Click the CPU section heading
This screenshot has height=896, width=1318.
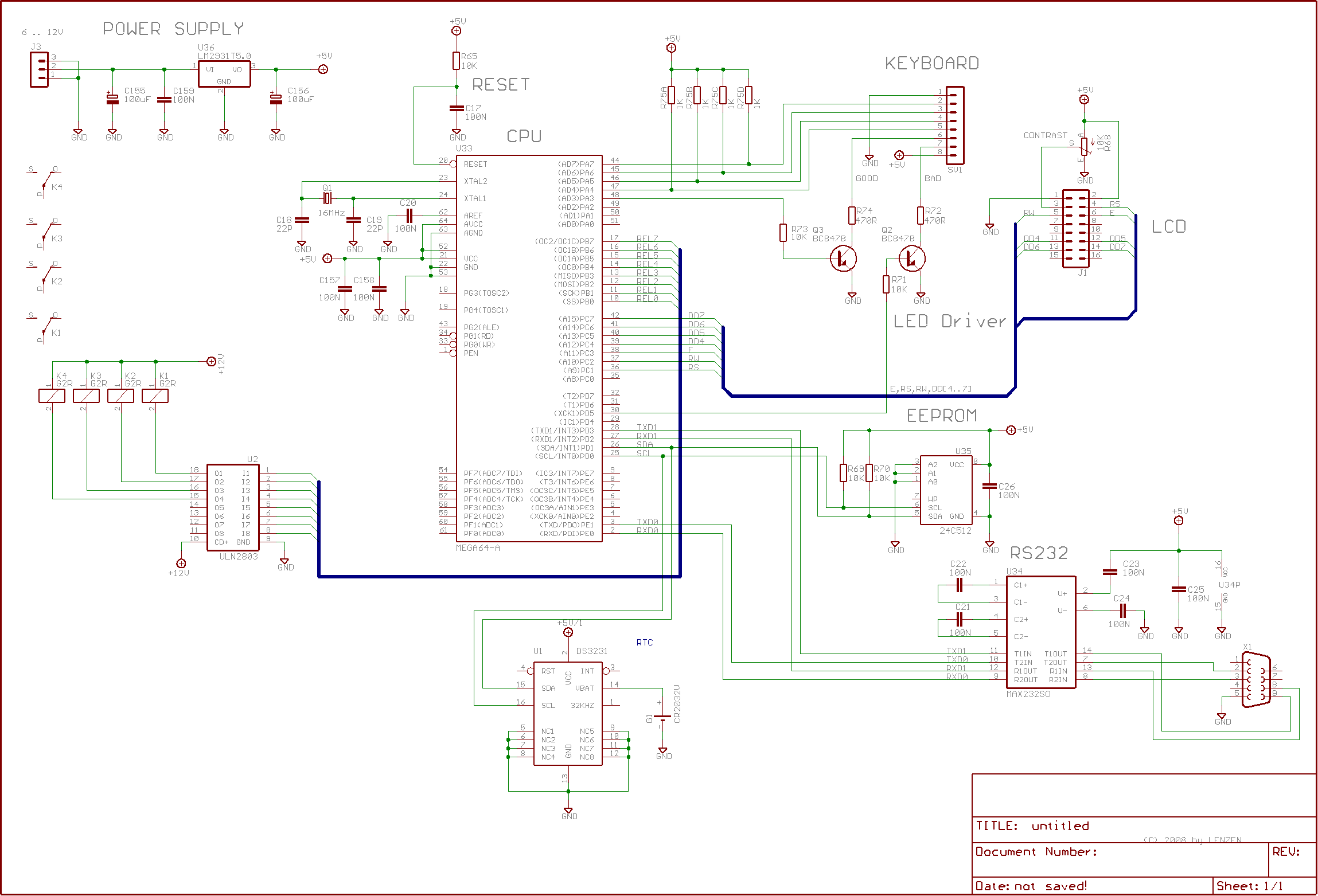coord(524,136)
